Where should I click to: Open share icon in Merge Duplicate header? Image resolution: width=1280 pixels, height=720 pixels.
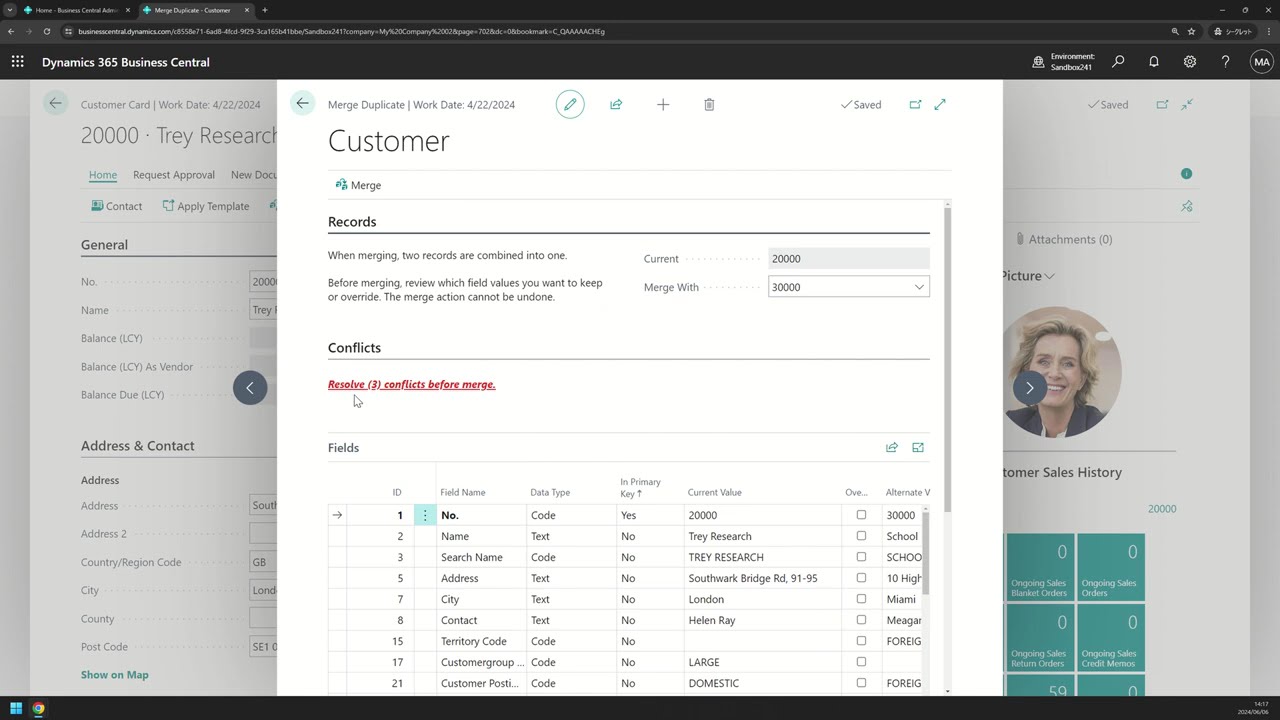(x=616, y=104)
